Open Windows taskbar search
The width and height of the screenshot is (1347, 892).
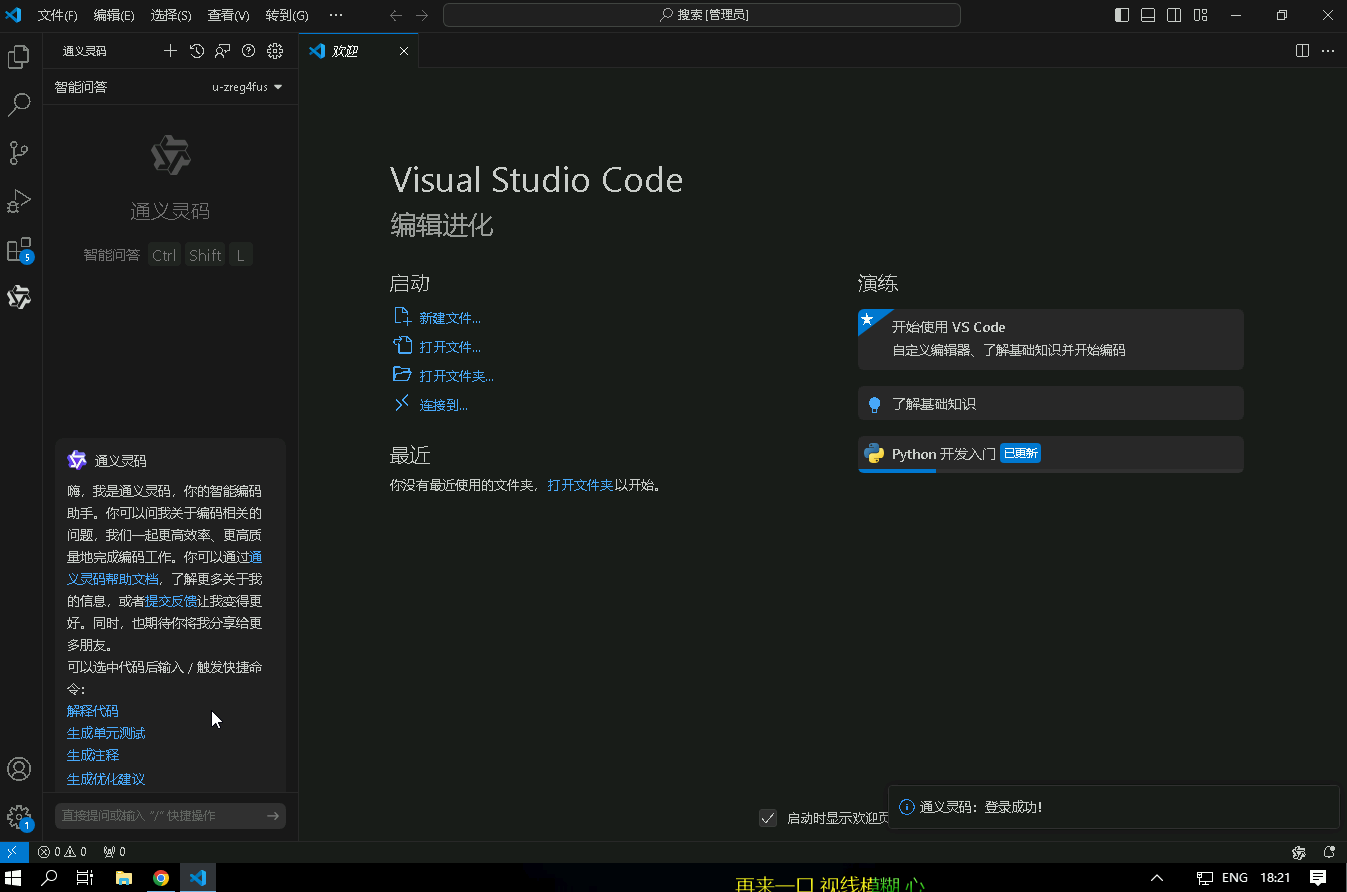click(49, 878)
